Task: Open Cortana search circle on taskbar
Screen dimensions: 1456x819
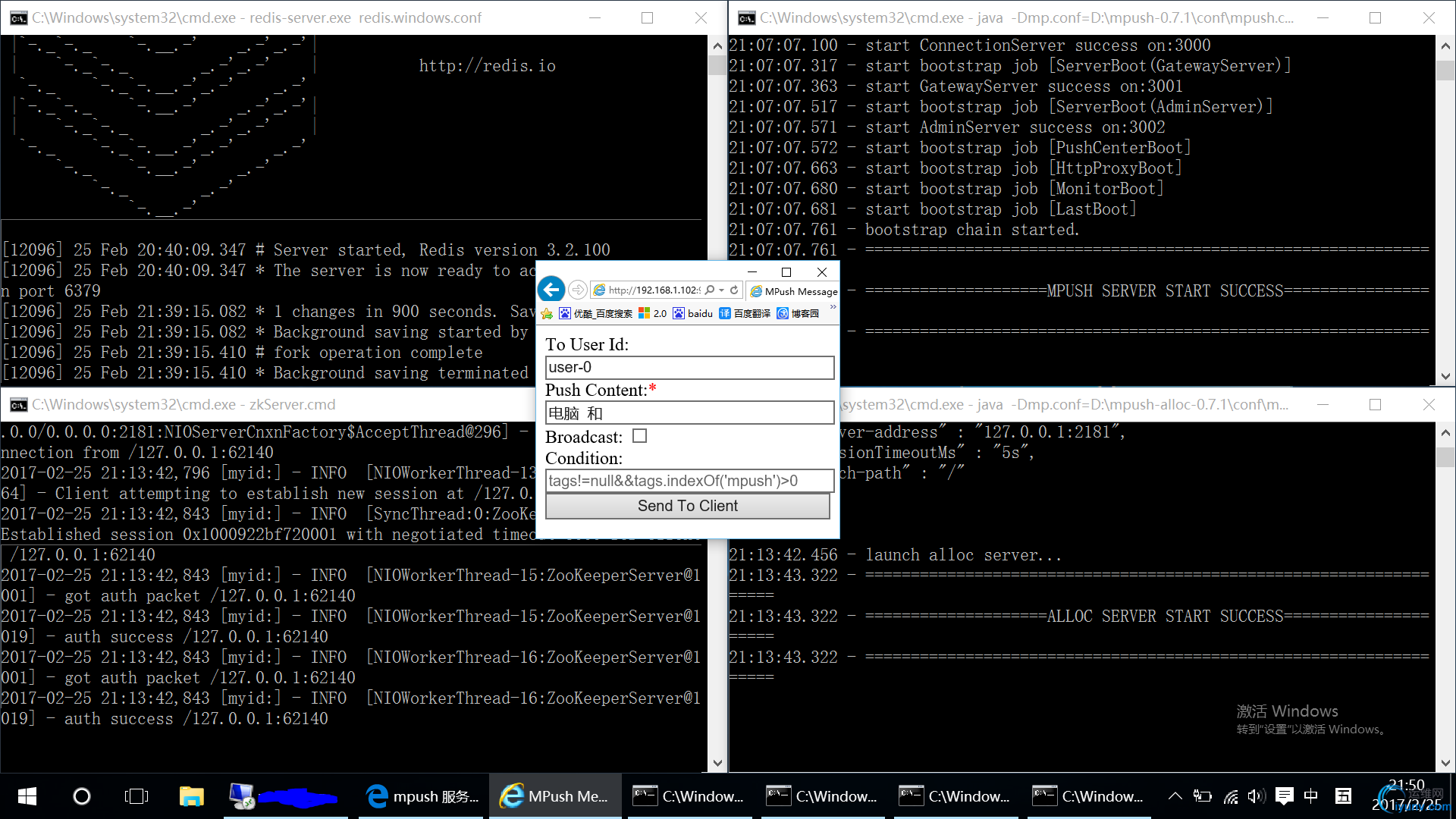Action: point(81,796)
